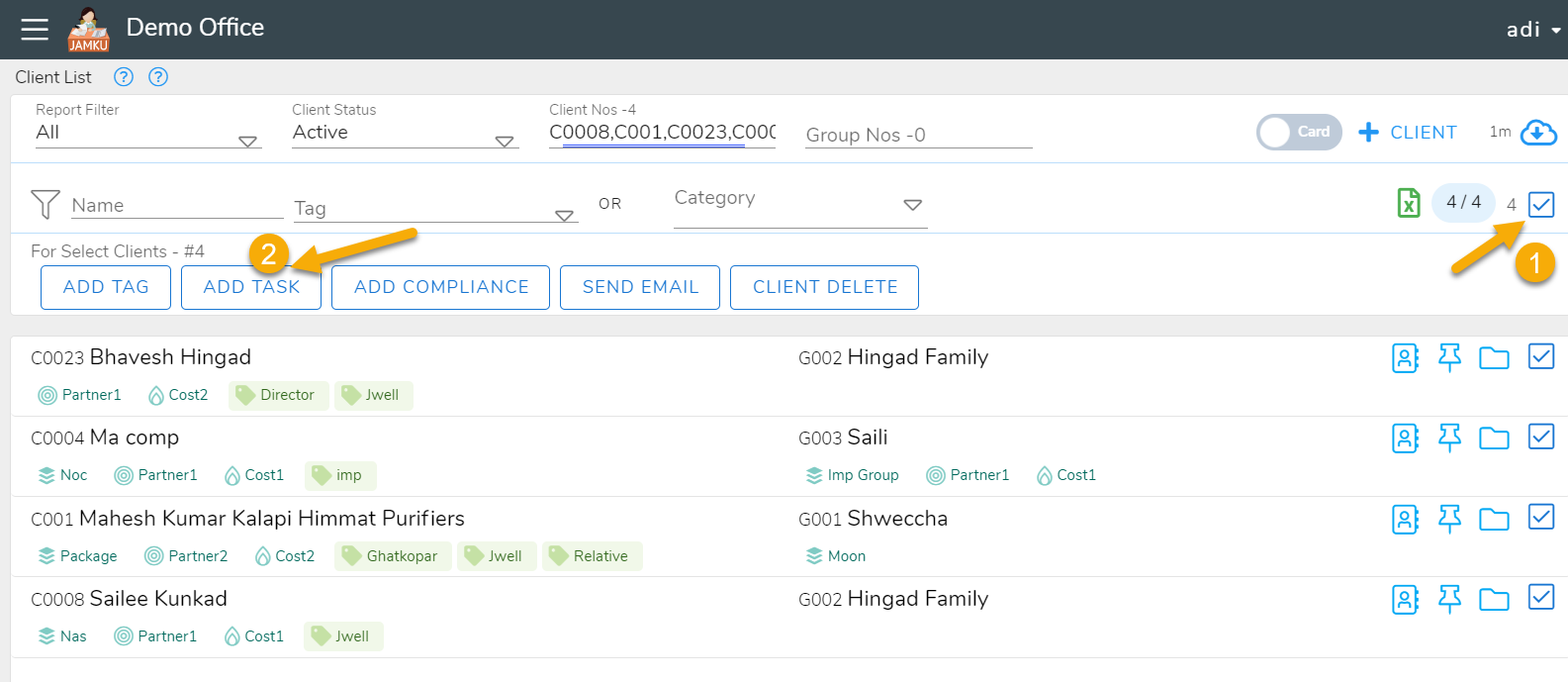Click ADD COMPLIANCE button

[x=441, y=287]
